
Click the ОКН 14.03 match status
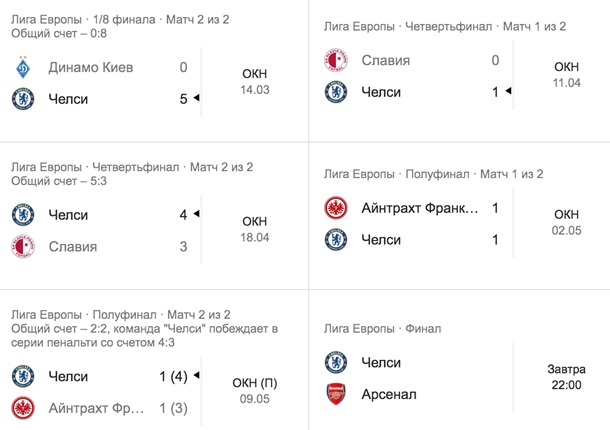pyautogui.click(x=254, y=82)
